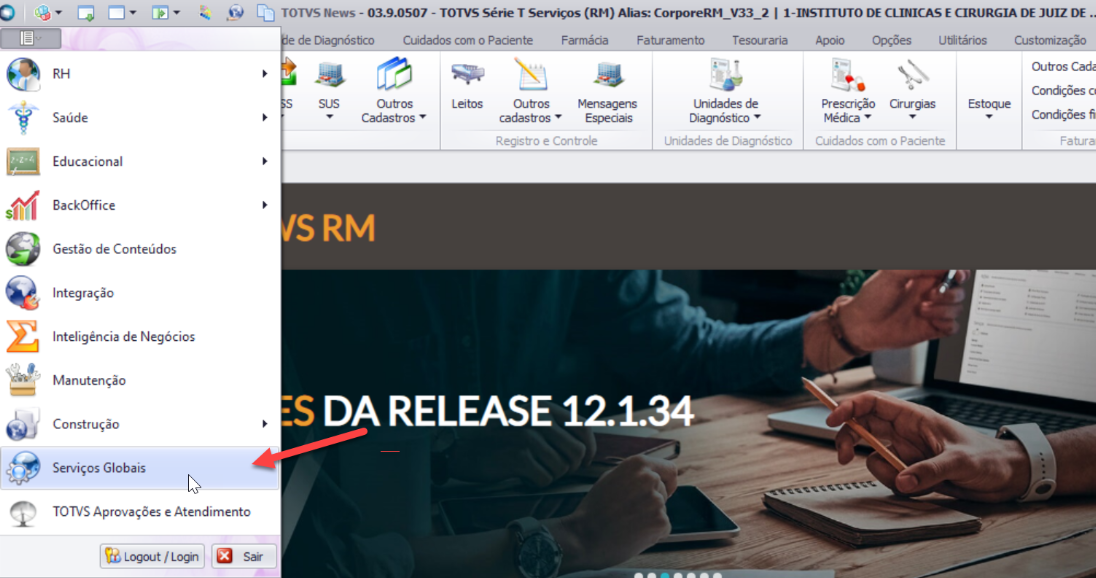Open the dropdown arrow beside the play window icon

(x=176, y=13)
